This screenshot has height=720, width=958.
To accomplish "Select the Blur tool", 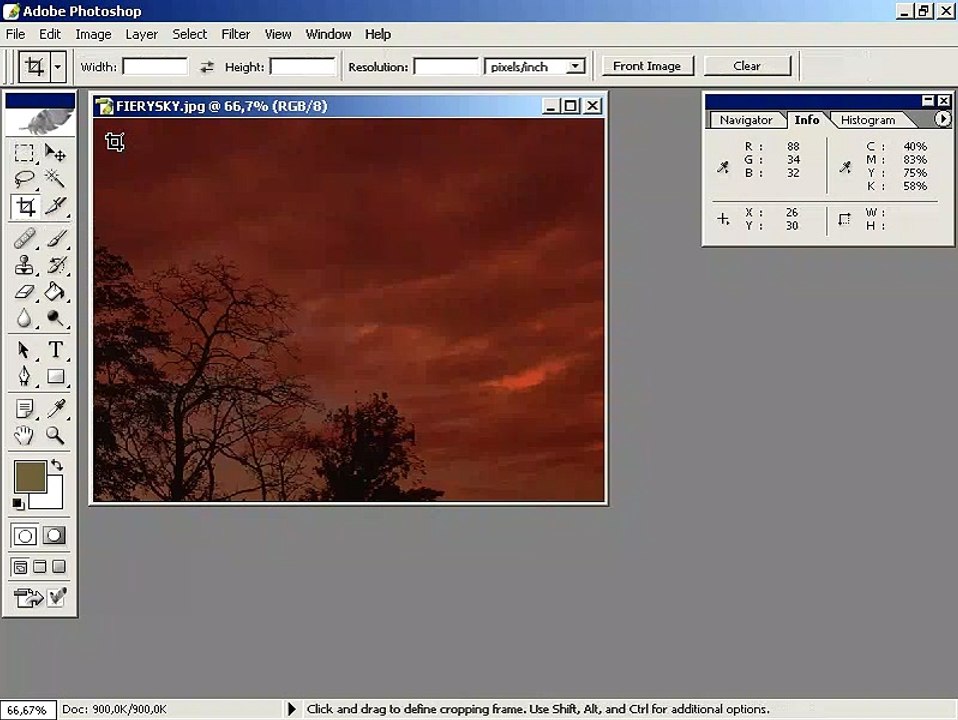I will (x=24, y=318).
